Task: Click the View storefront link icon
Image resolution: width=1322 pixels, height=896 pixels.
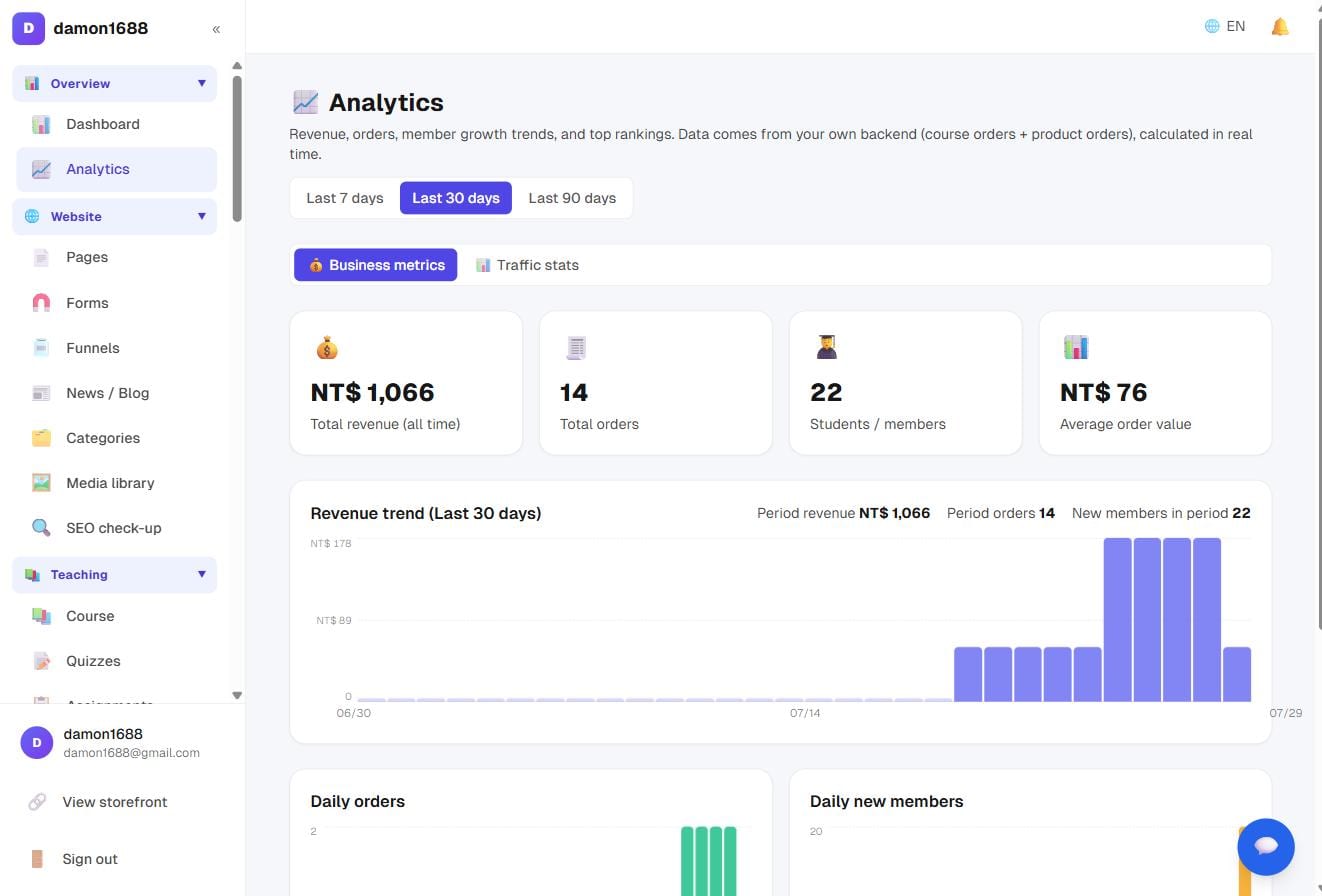Action: coord(37,802)
